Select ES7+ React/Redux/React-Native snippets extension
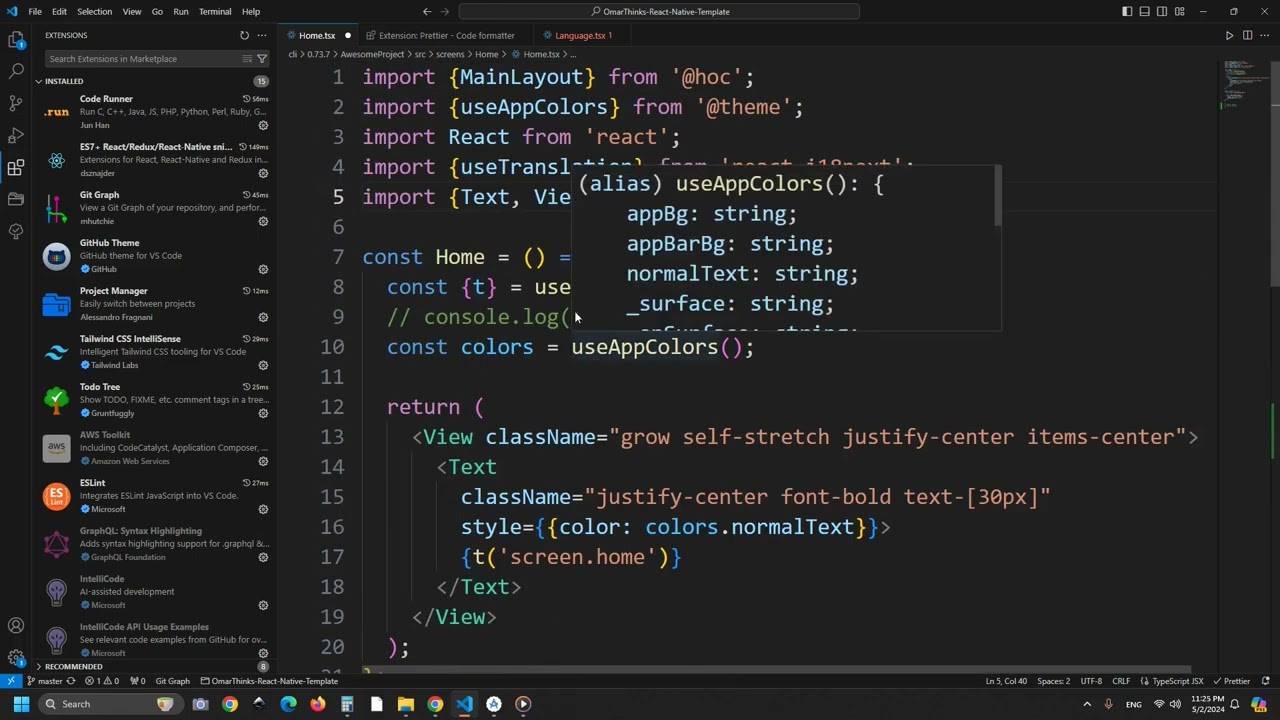This screenshot has height=720, width=1280. click(x=155, y=160)
